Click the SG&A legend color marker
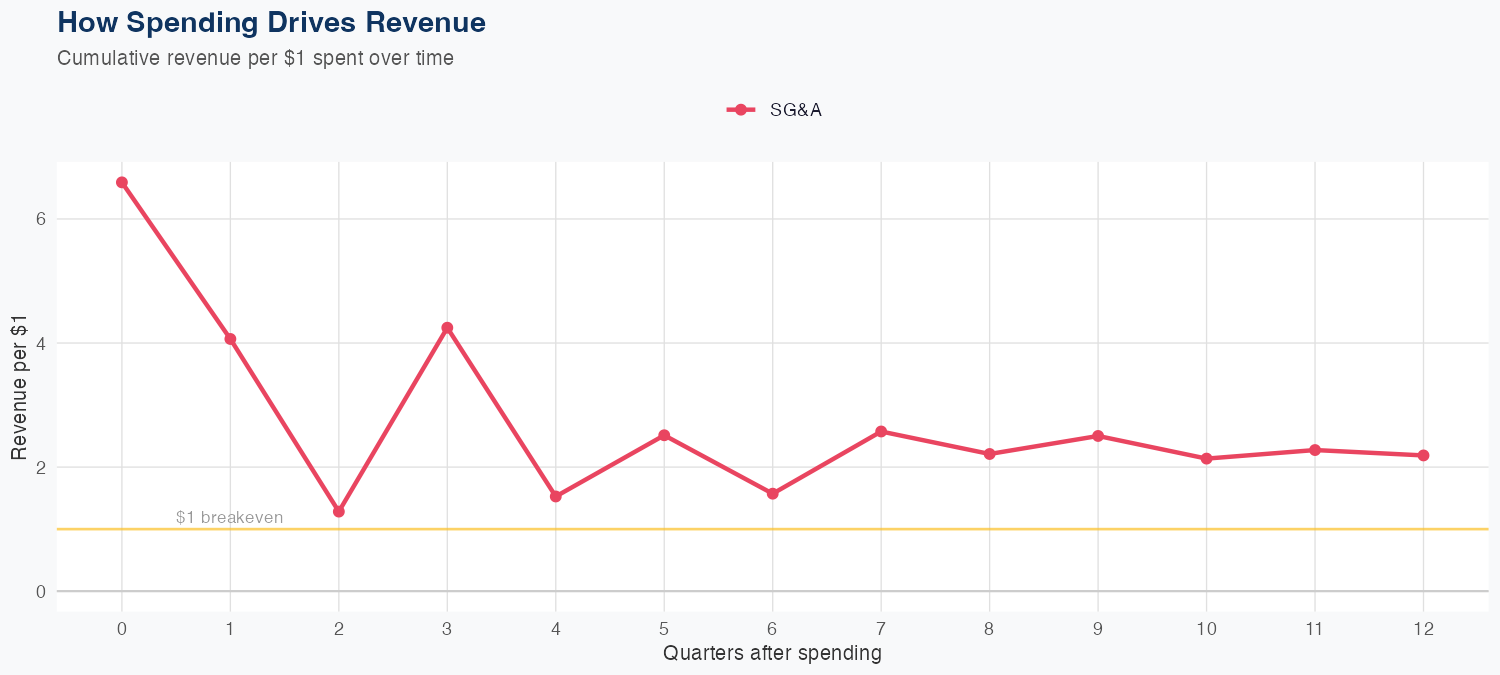This screenshot has height=675, width=1500. [740, 110]
